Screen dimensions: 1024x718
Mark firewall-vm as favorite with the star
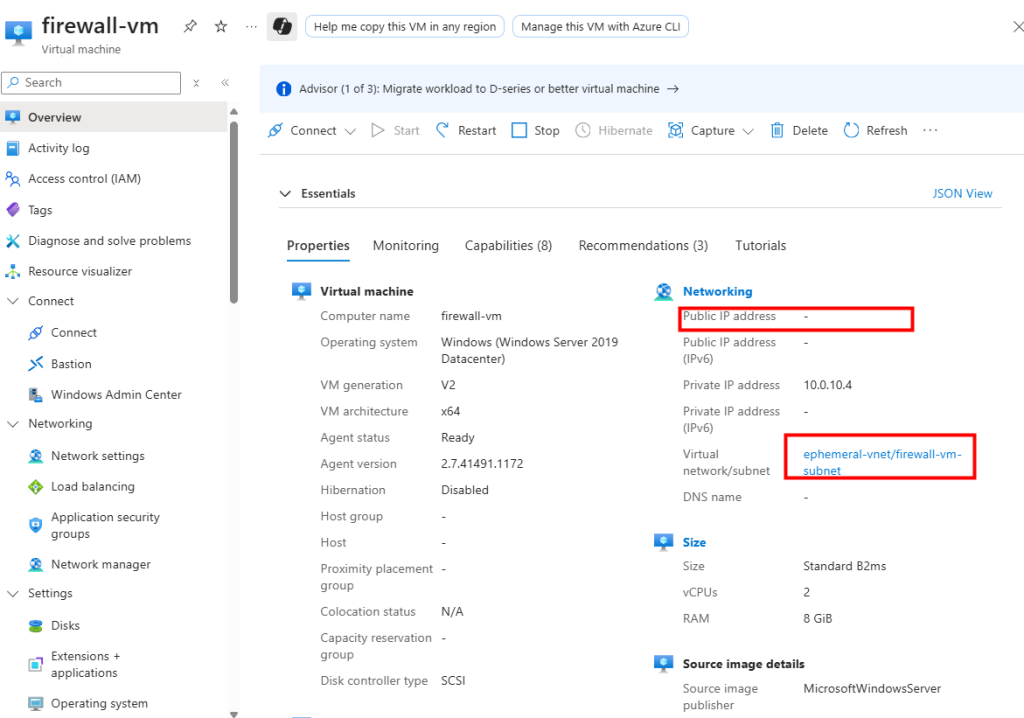coord(221,26)
